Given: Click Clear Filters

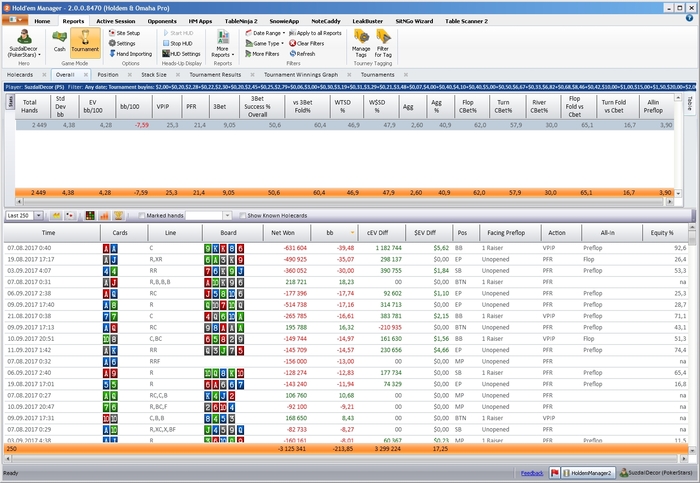Looking at the screenshot, I should pos(306,43).
